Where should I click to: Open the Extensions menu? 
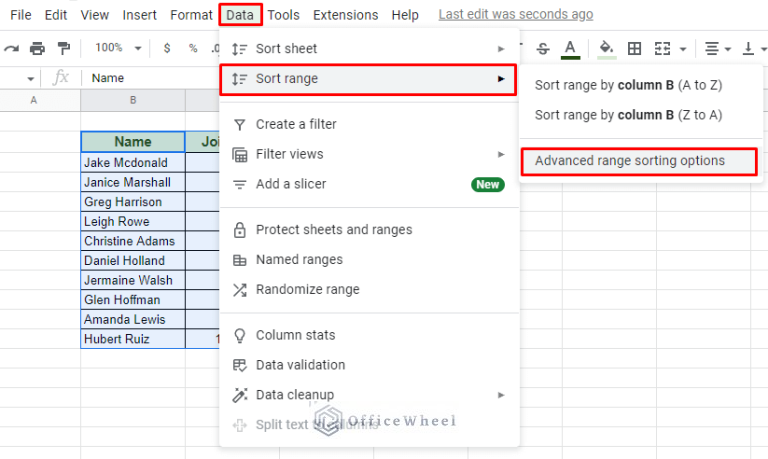346,15
